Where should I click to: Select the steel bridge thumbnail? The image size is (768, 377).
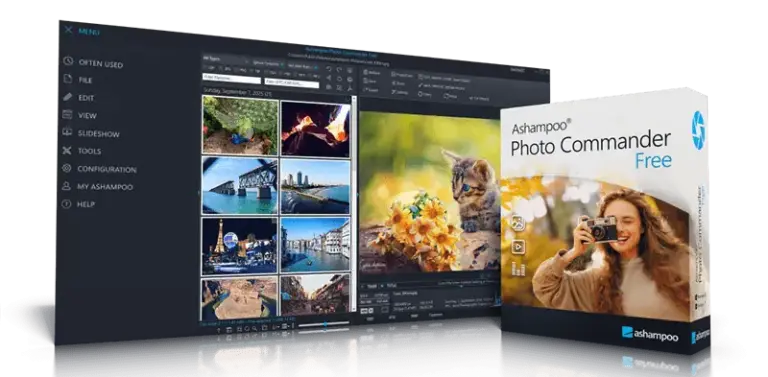point(240,186)
